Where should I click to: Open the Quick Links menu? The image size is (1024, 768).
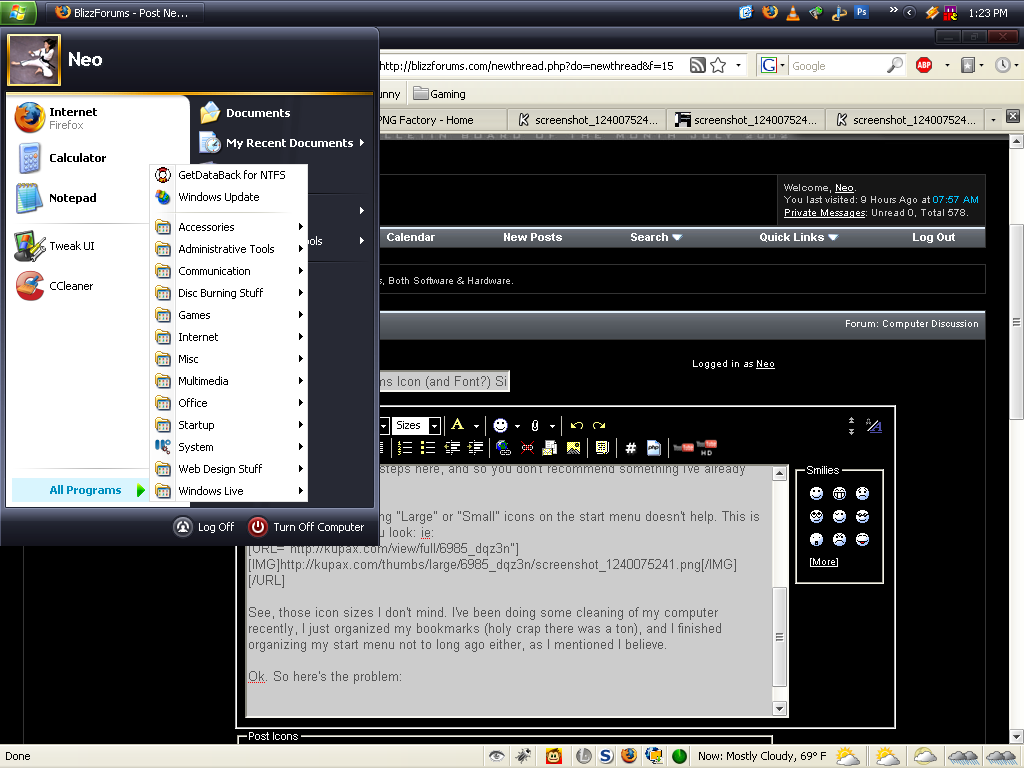(x=798, y=238)
